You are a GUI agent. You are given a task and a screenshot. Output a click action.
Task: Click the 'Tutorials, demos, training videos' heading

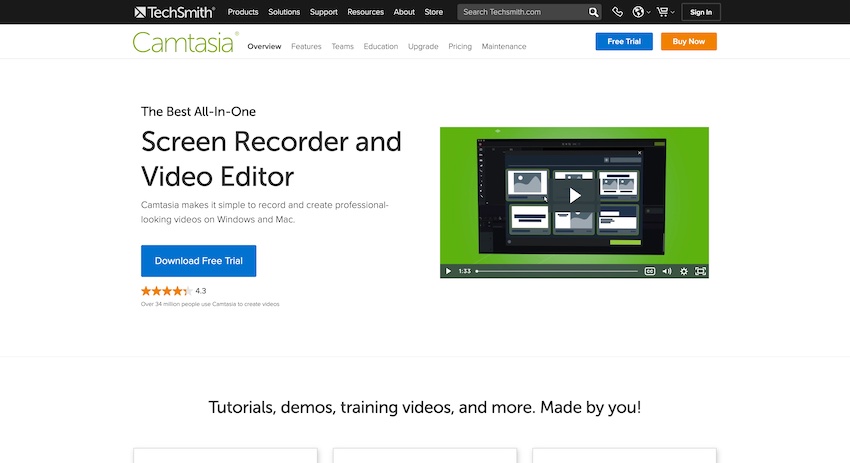tap(425, 407)
